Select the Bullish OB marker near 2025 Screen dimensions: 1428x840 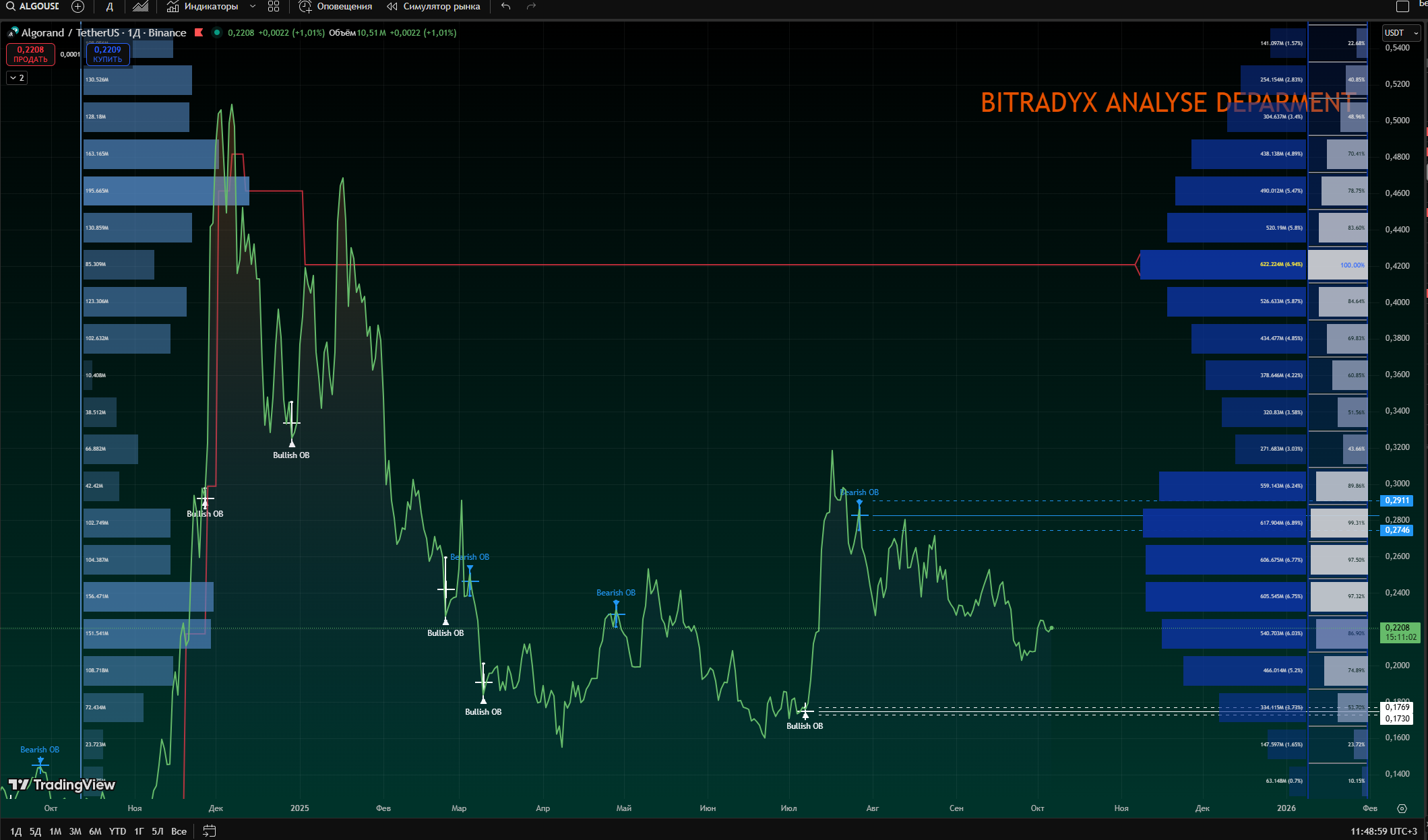pos(291,455)
